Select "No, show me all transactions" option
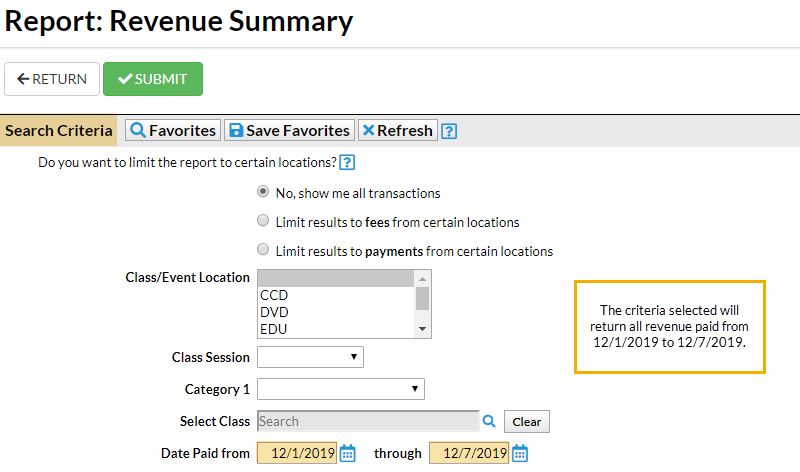 263,192
